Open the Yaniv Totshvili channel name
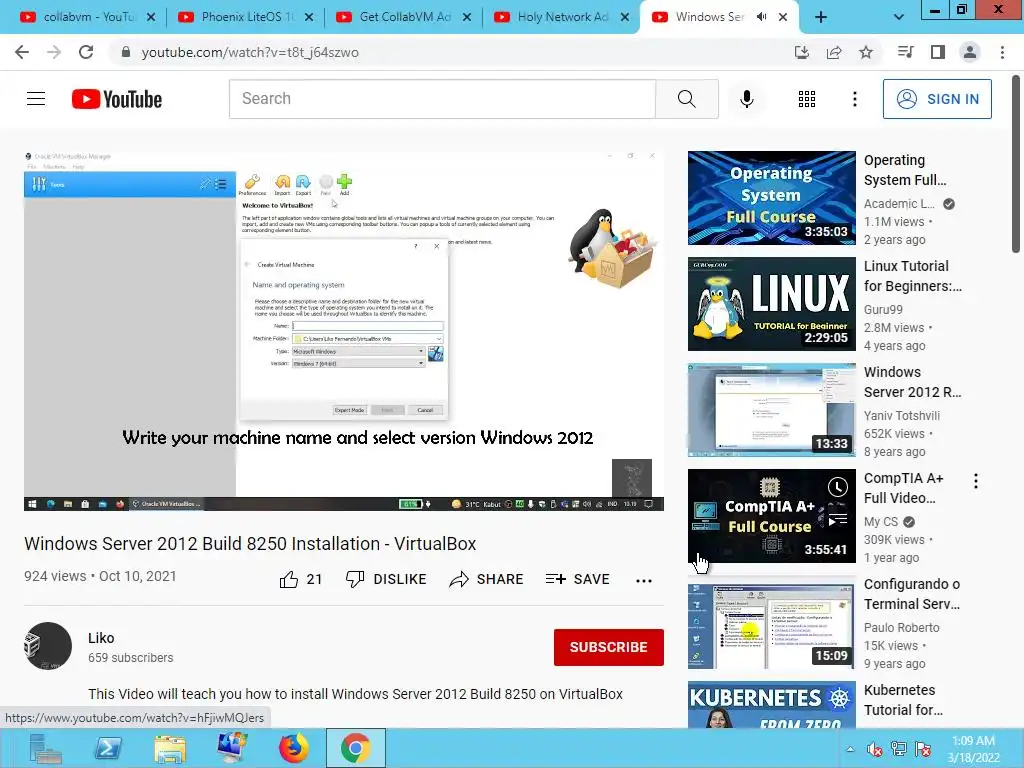This screenshot has height=768, width=1024. [x=902, y=415]
